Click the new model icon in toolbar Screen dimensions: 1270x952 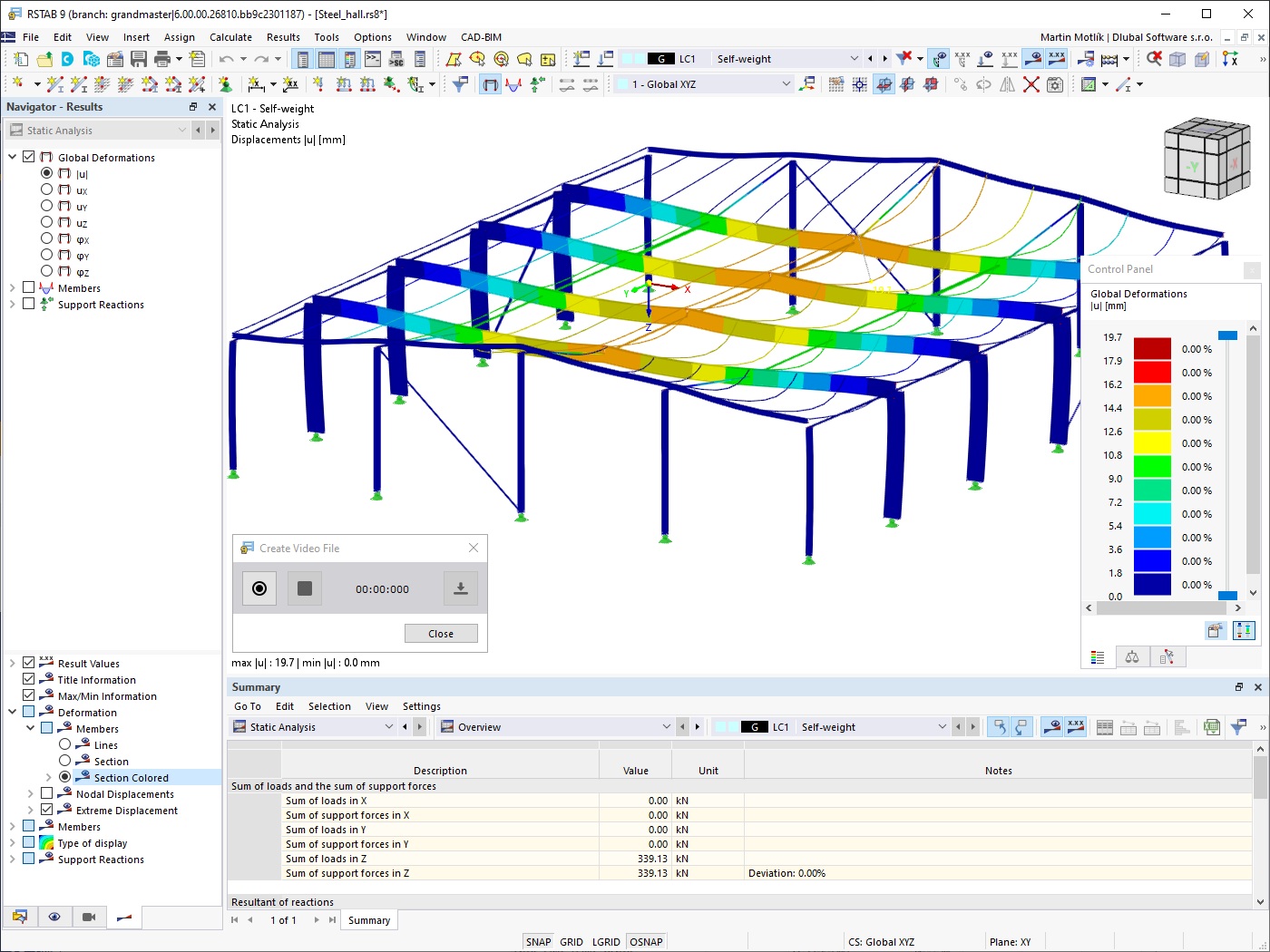click(21, 59)
